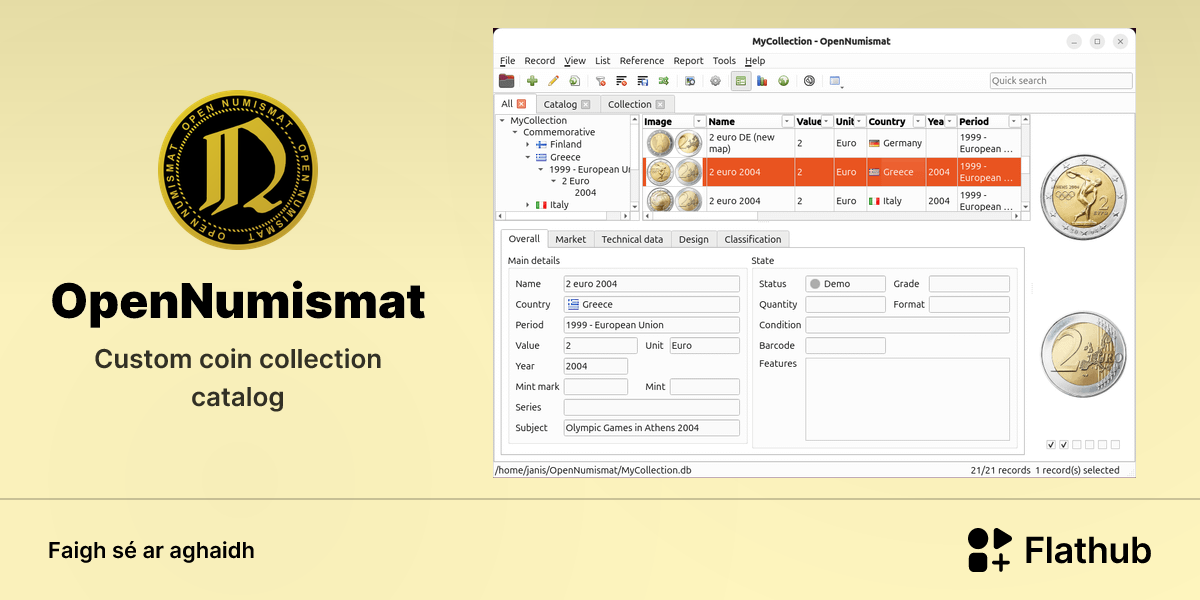Close the Catalog tab with its X
Image resolution: width=1200 pixels, height=600 pixels.
click(586, 104)
